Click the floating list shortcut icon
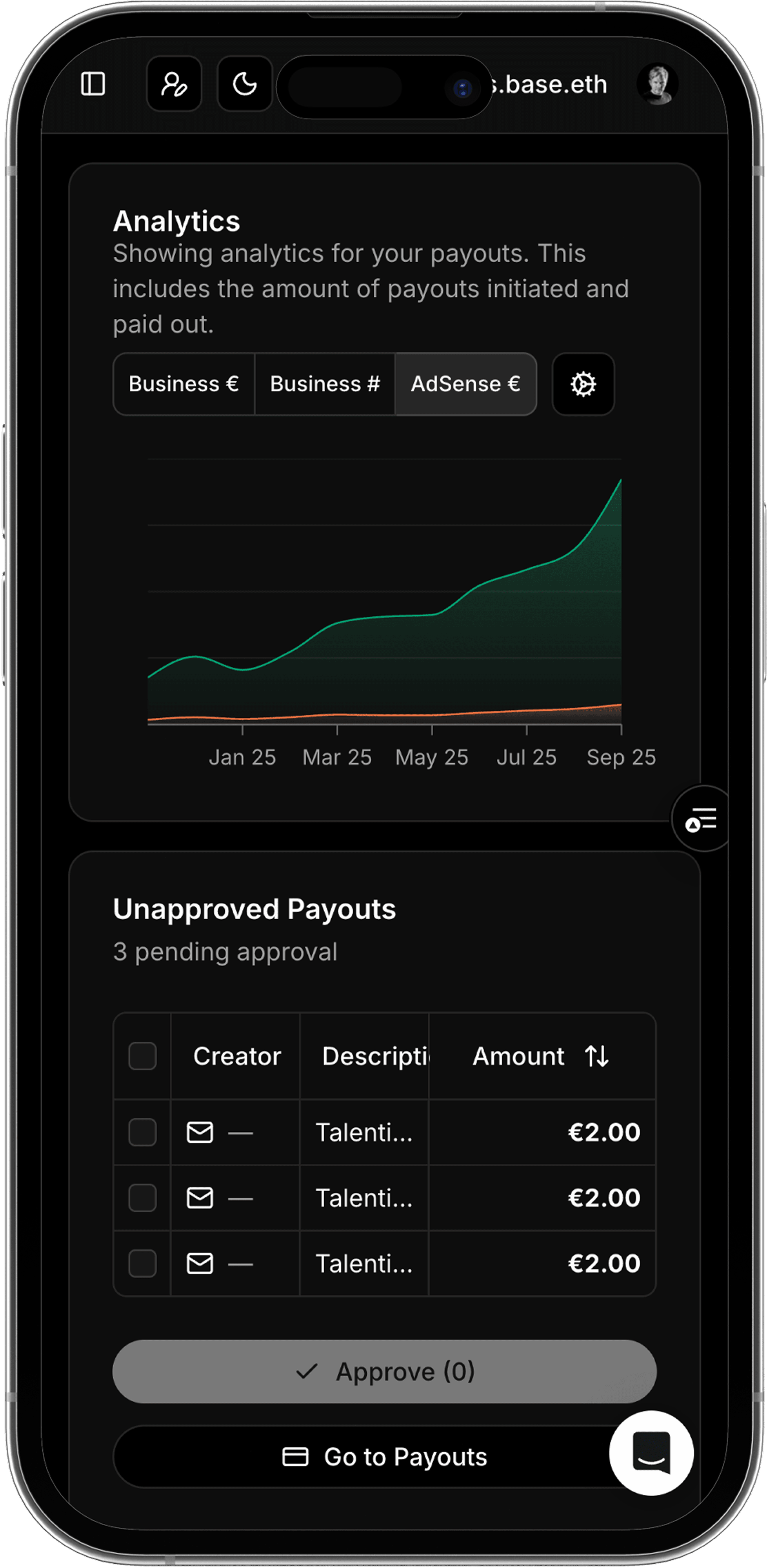The height and width of the screenshot is (1568, 767). coord(701,819)
